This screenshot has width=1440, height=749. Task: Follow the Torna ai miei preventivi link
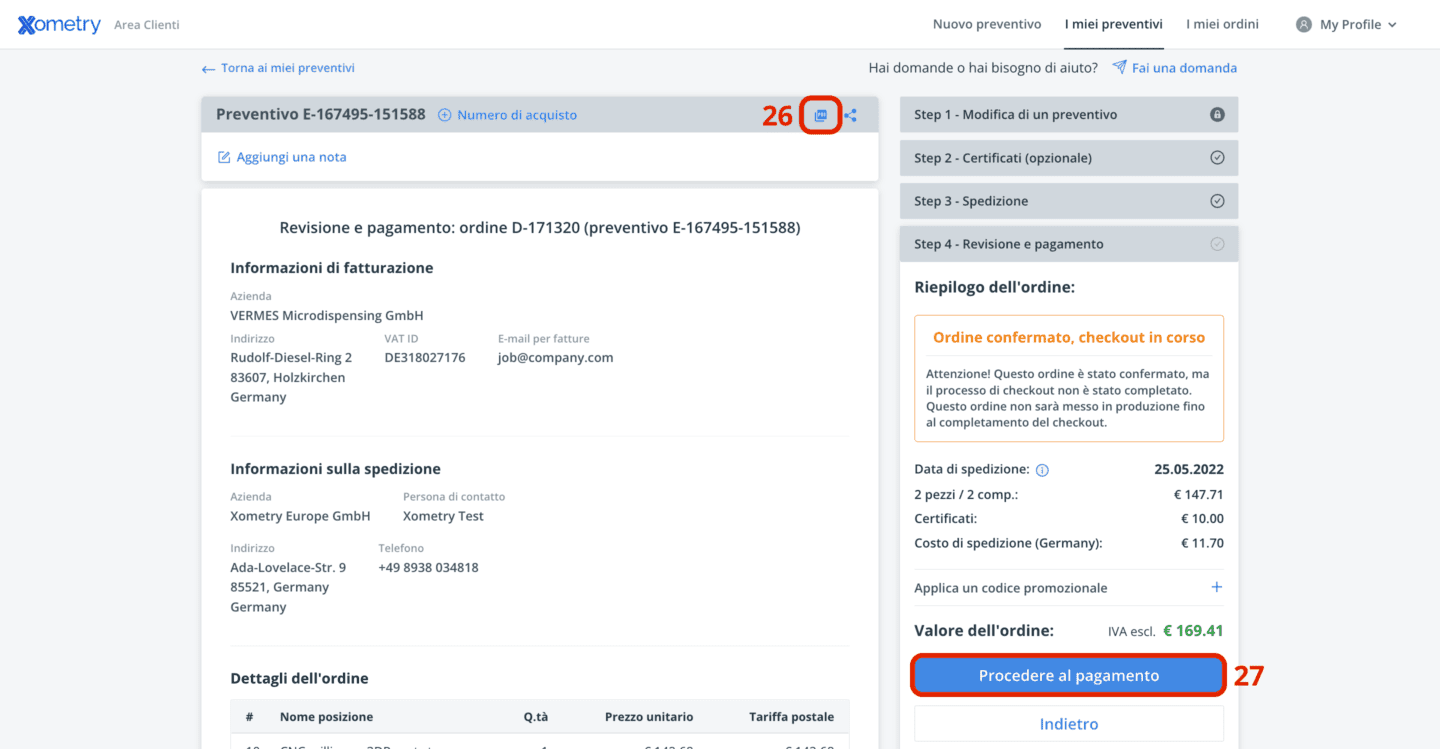288,68
